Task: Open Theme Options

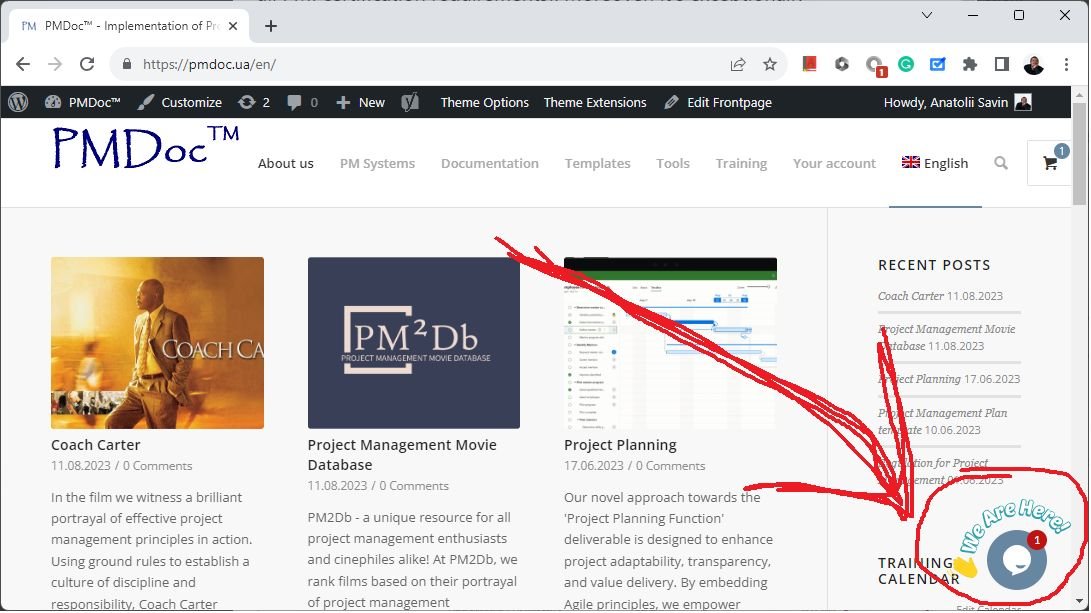Action: [x=484, y=102]
